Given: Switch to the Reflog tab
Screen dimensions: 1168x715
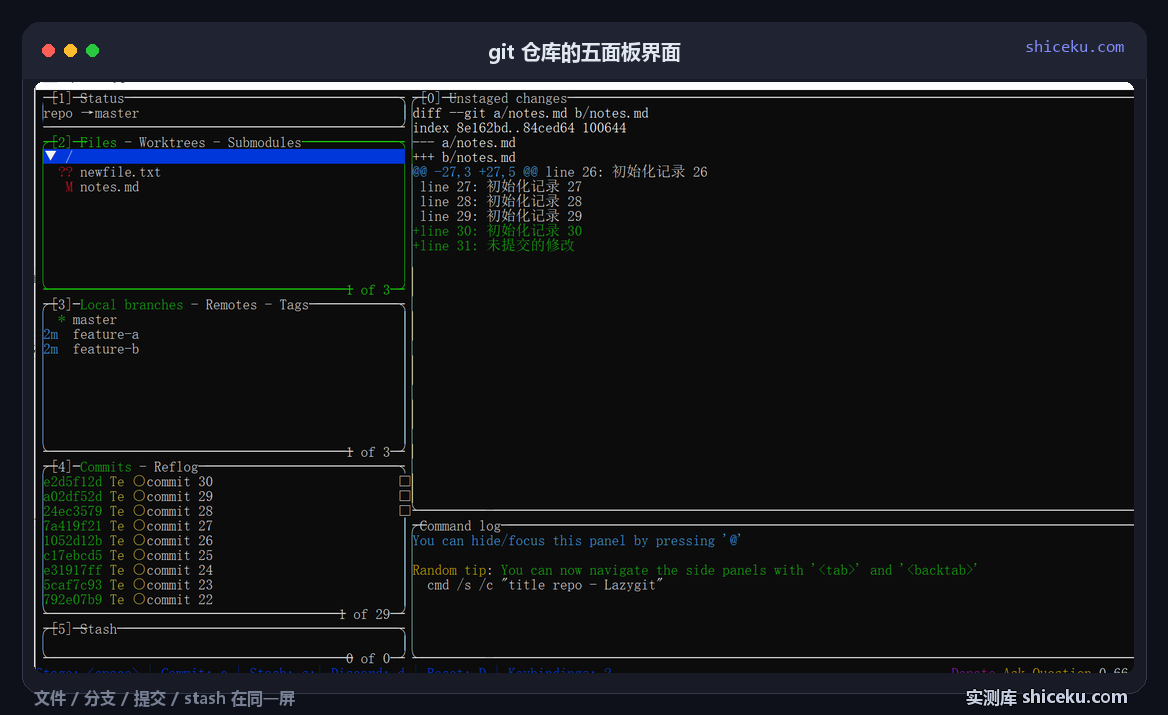Looking at the screenshot, I should 176,467.
